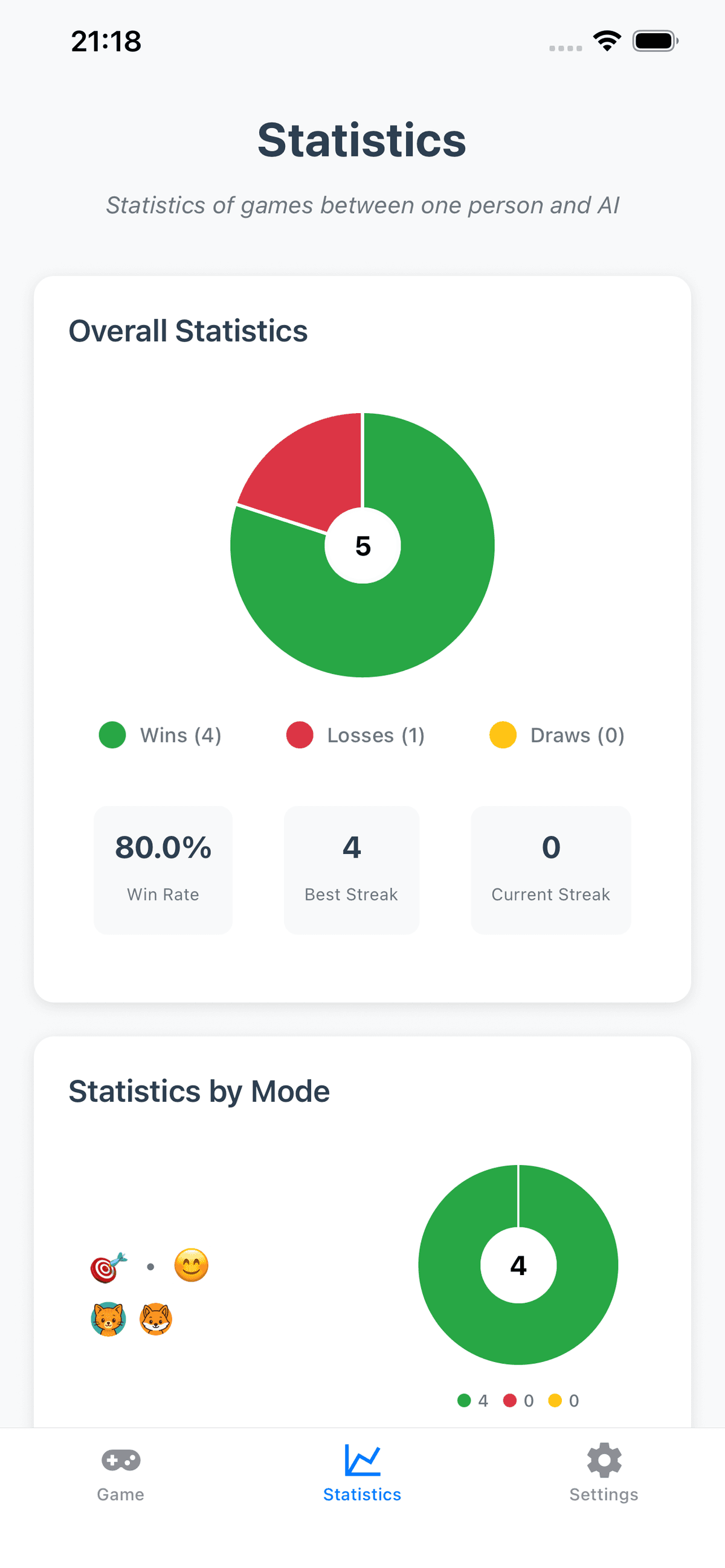725x1568 pixels.
Task: Switch to the Game tab label
Action: pos(120,1494)
